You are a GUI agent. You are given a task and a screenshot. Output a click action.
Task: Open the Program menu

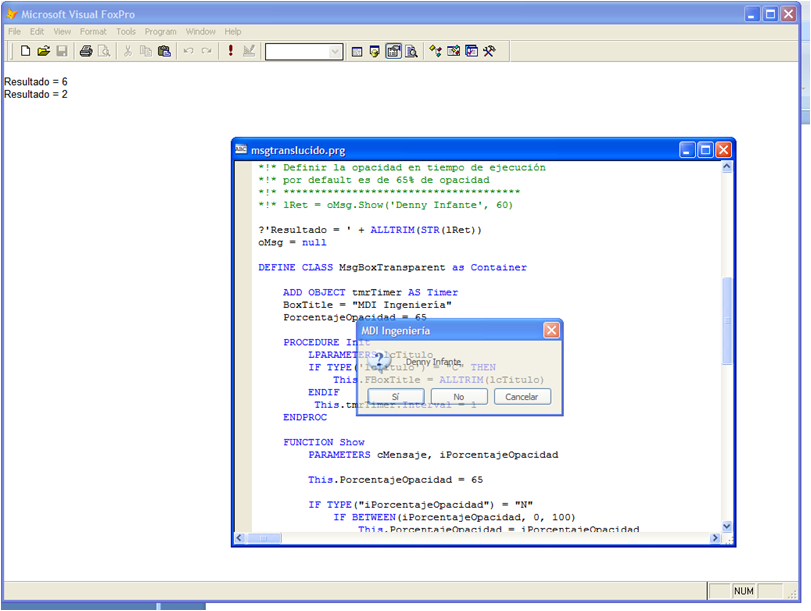coord(160,31)
